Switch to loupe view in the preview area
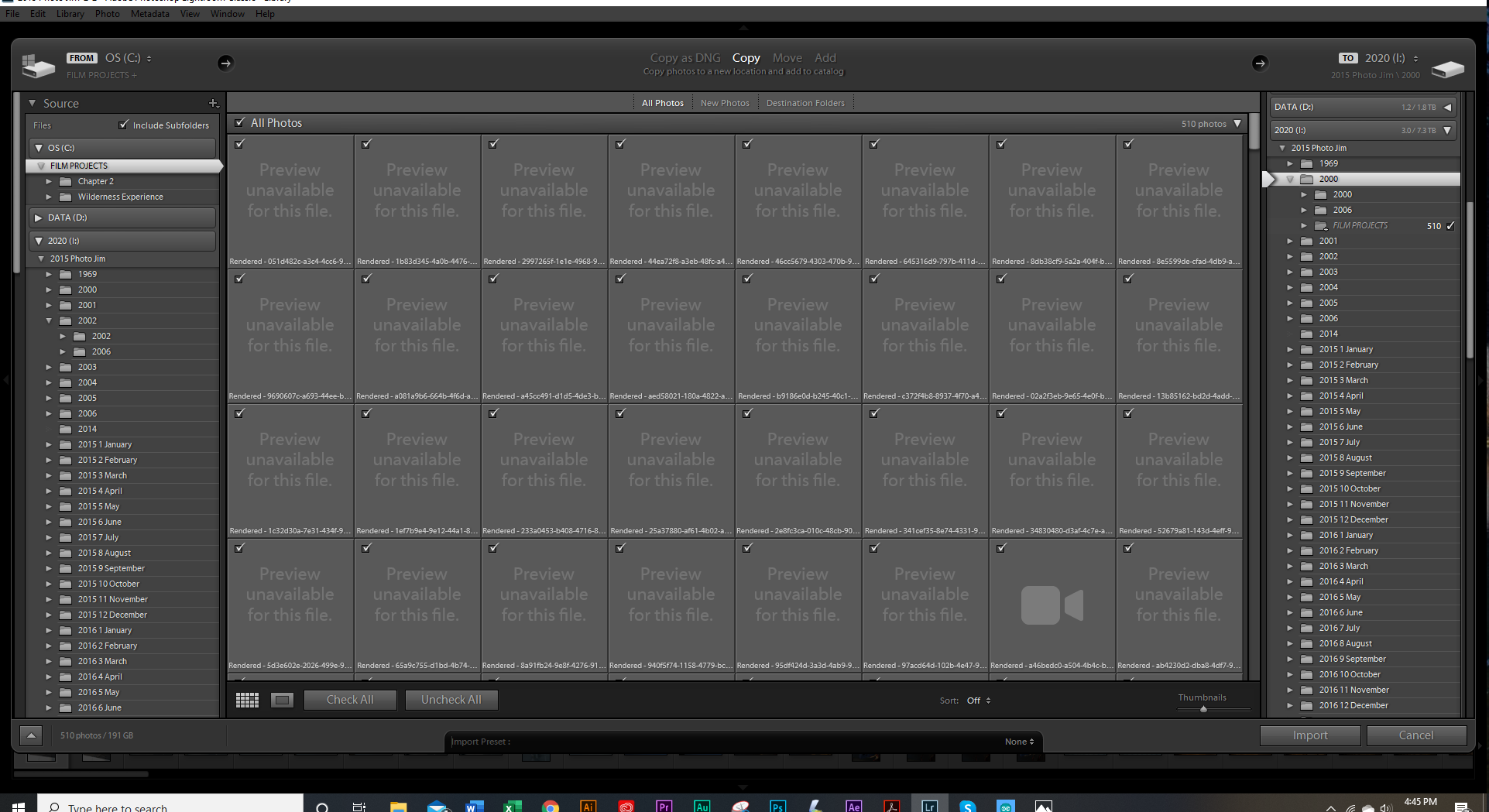The image size is (1489, 812). [282, 700]
